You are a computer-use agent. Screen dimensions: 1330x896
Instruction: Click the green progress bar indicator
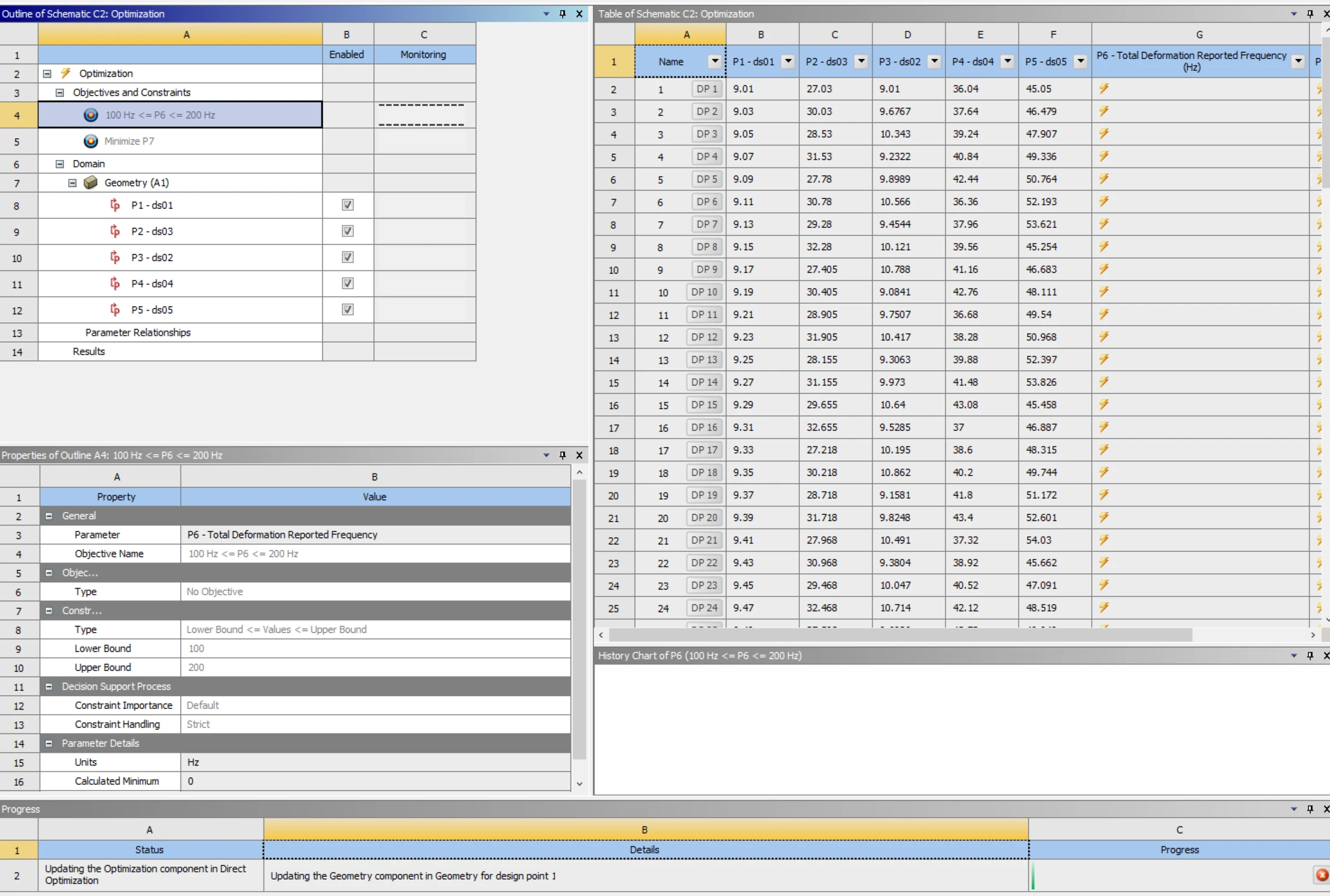tap(1033, 876)
